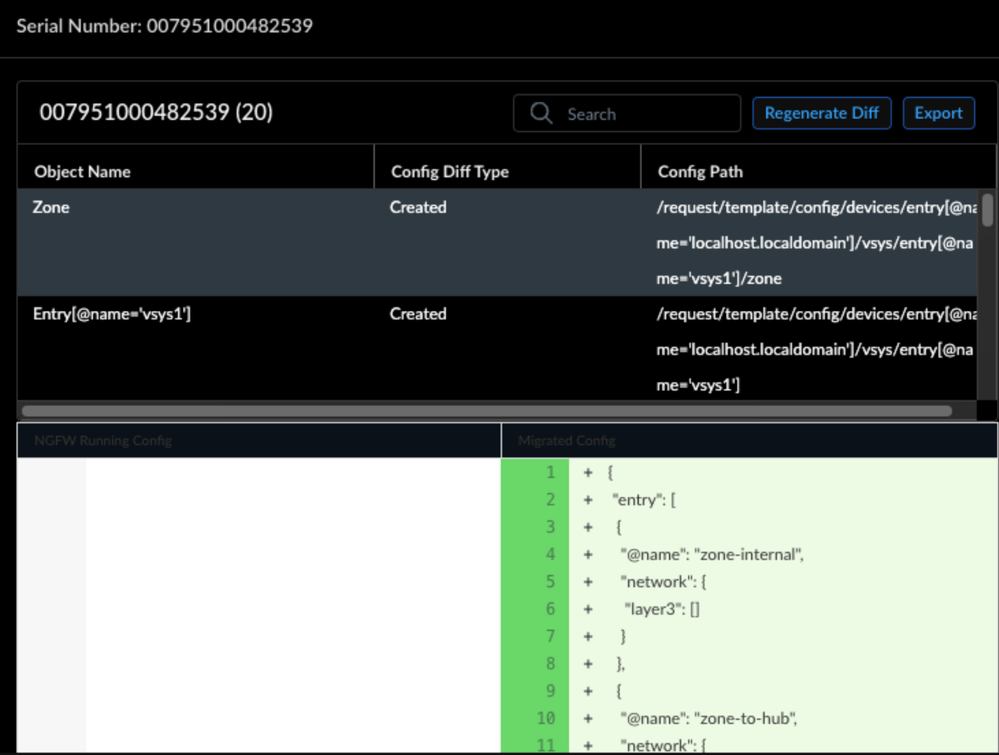This screenshot has width=999, height=755.
Task: Click the Zone row's config path ending in /zone
Action: click(816, 243)
